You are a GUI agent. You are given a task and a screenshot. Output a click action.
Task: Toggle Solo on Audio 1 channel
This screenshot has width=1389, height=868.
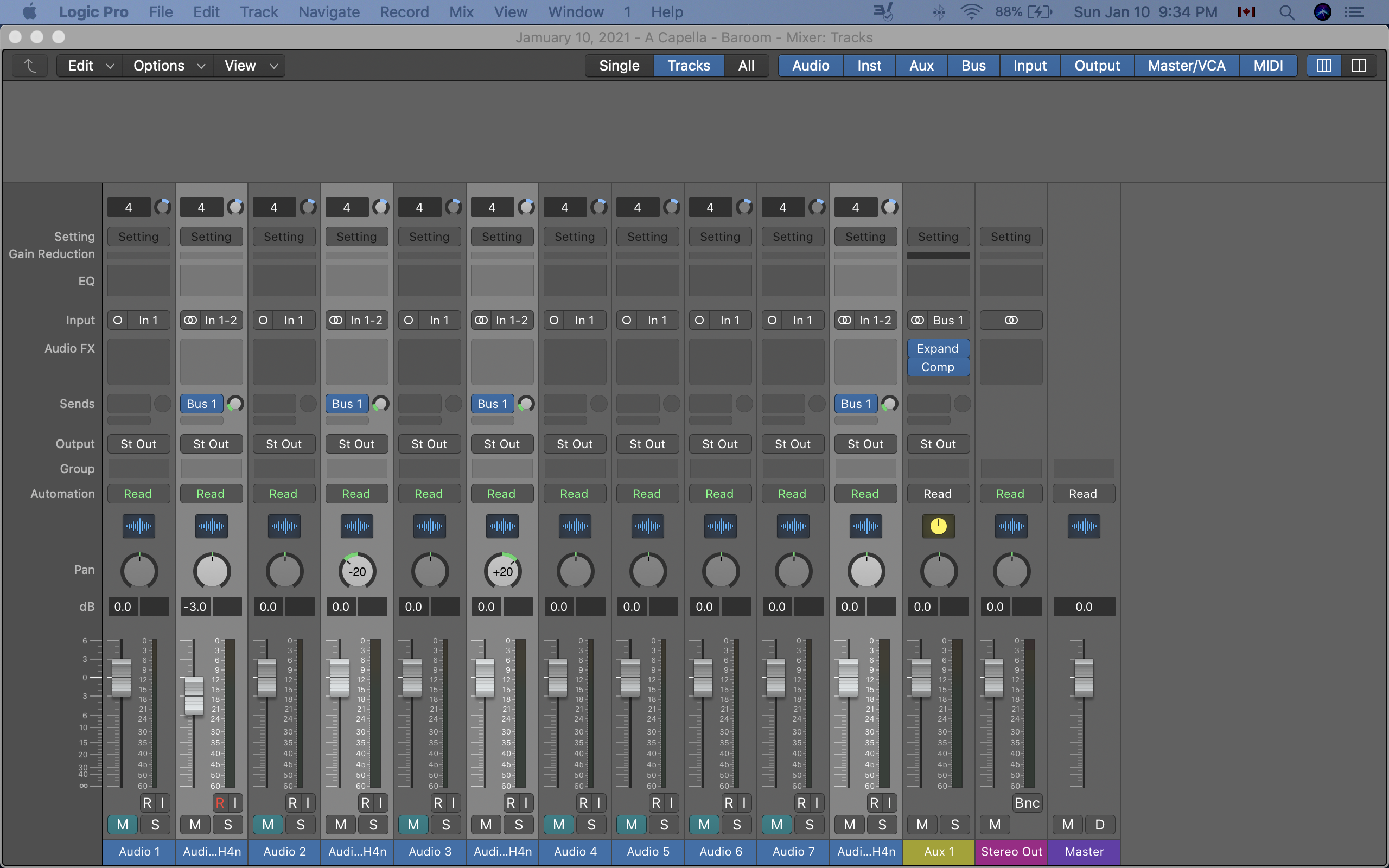click(155, 825)
